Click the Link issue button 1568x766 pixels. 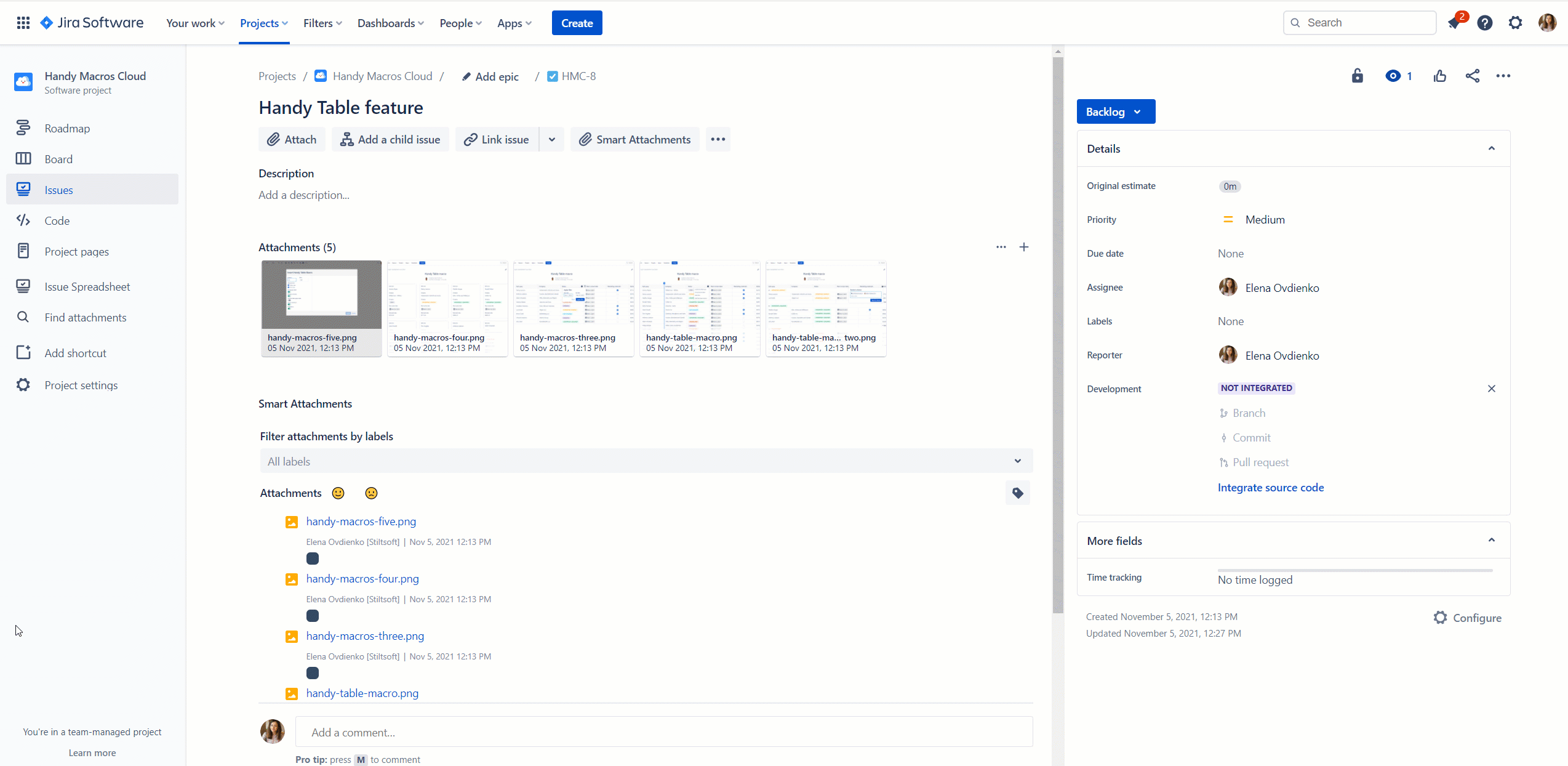pyautogui.click(x=497, y=139)
